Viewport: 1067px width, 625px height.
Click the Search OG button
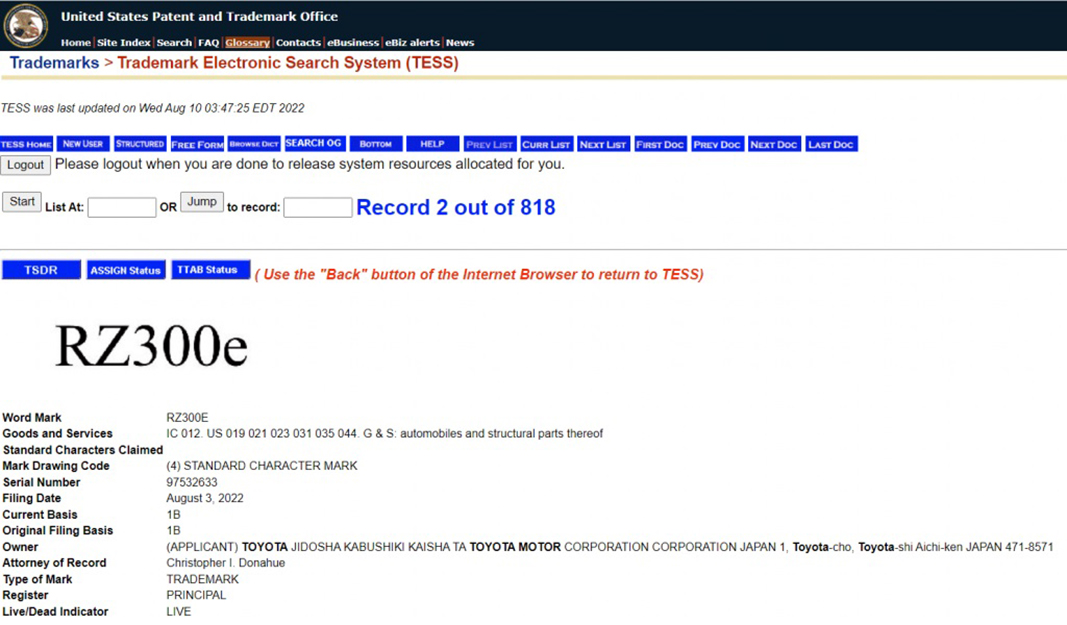(x=313, y=144)
